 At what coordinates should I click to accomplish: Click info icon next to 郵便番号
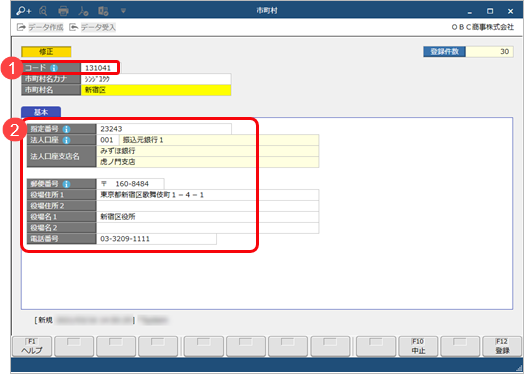tap(67, 184)
